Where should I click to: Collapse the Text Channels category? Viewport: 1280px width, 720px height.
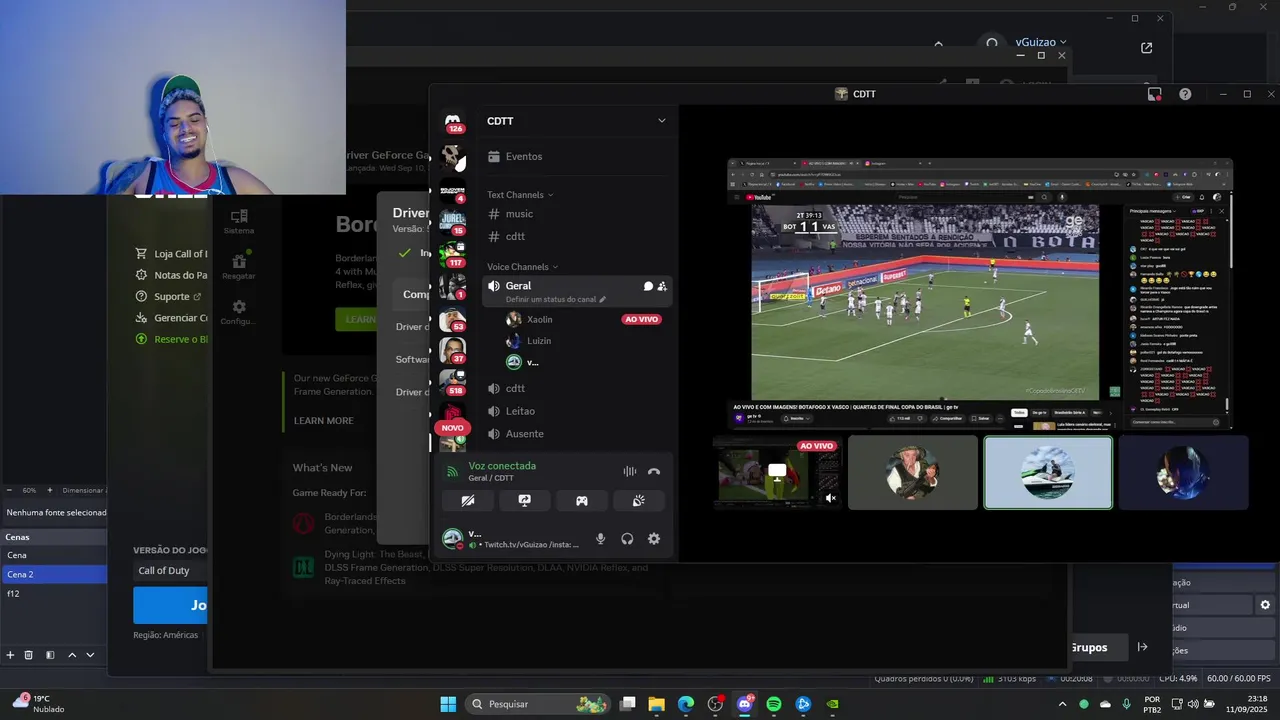point(520,195)
